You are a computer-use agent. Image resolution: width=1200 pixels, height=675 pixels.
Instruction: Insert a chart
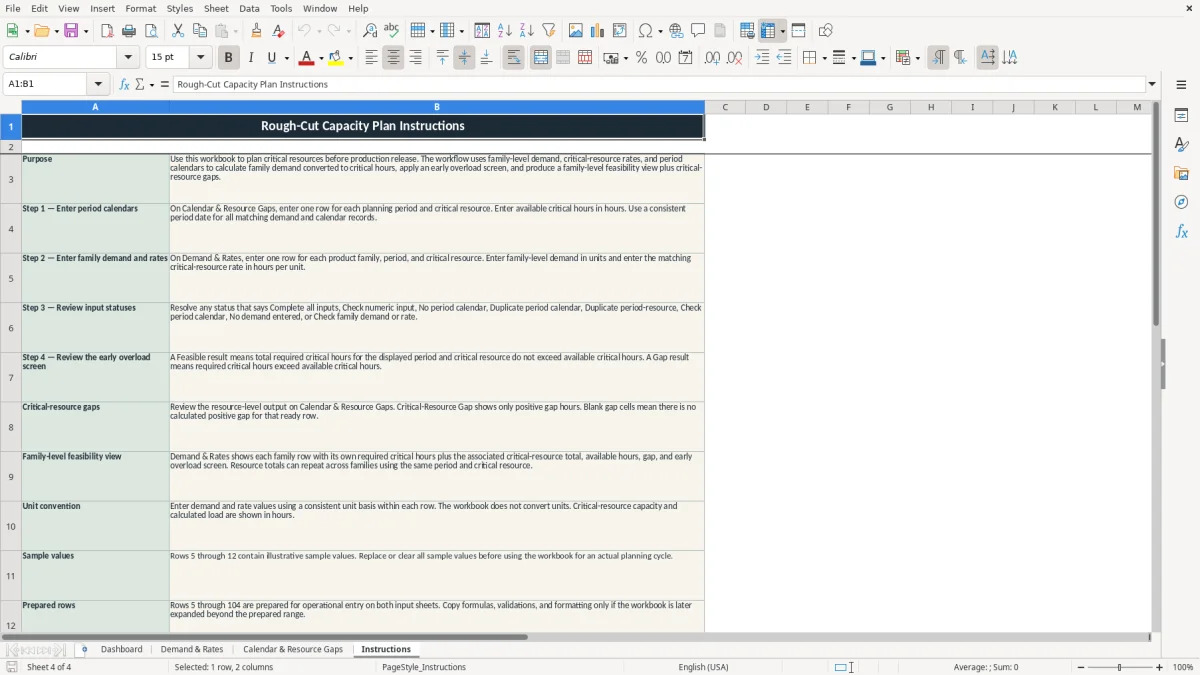point(598,31)
